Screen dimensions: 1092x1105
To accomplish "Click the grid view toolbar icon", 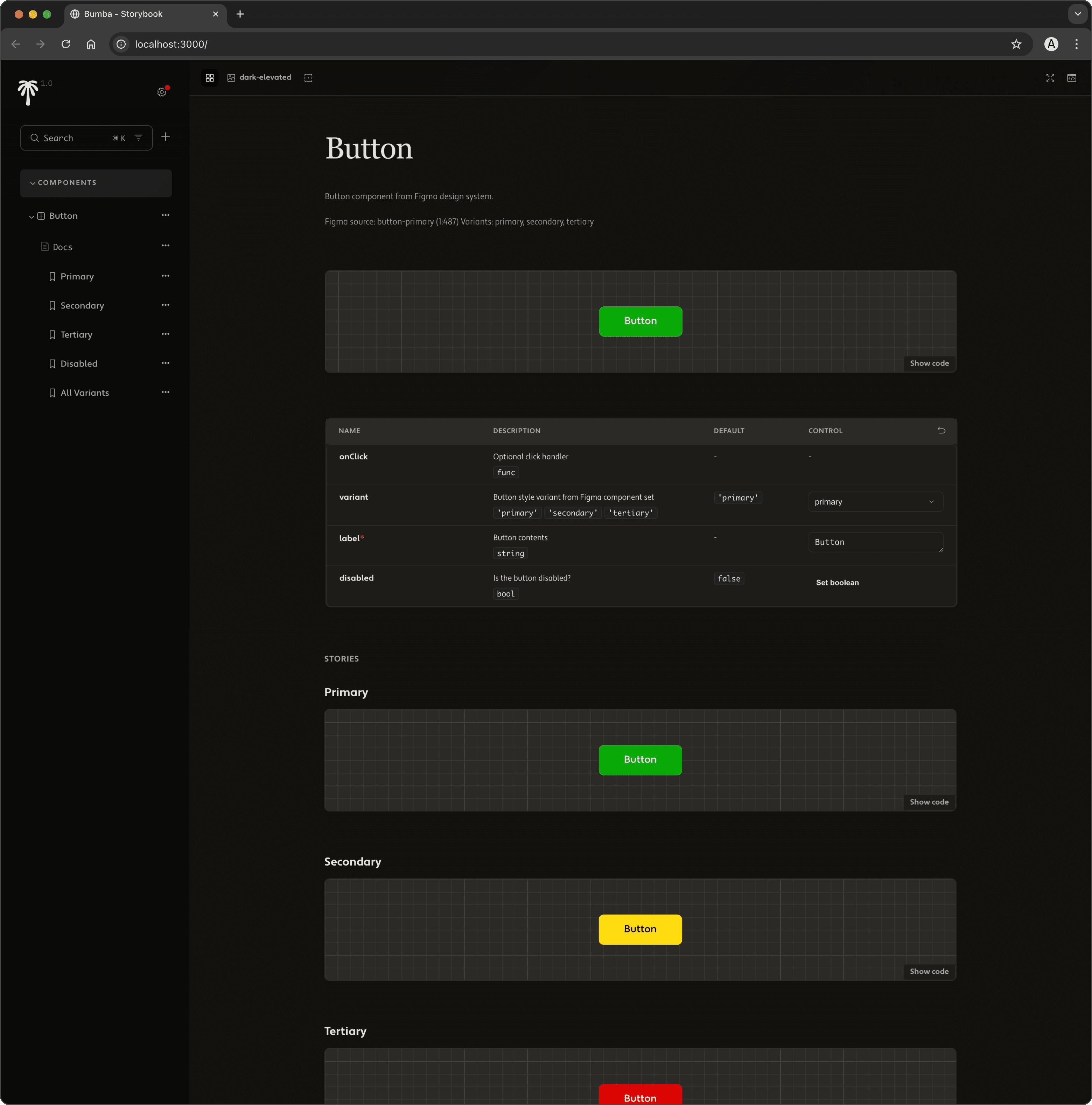I will (210, 78).
